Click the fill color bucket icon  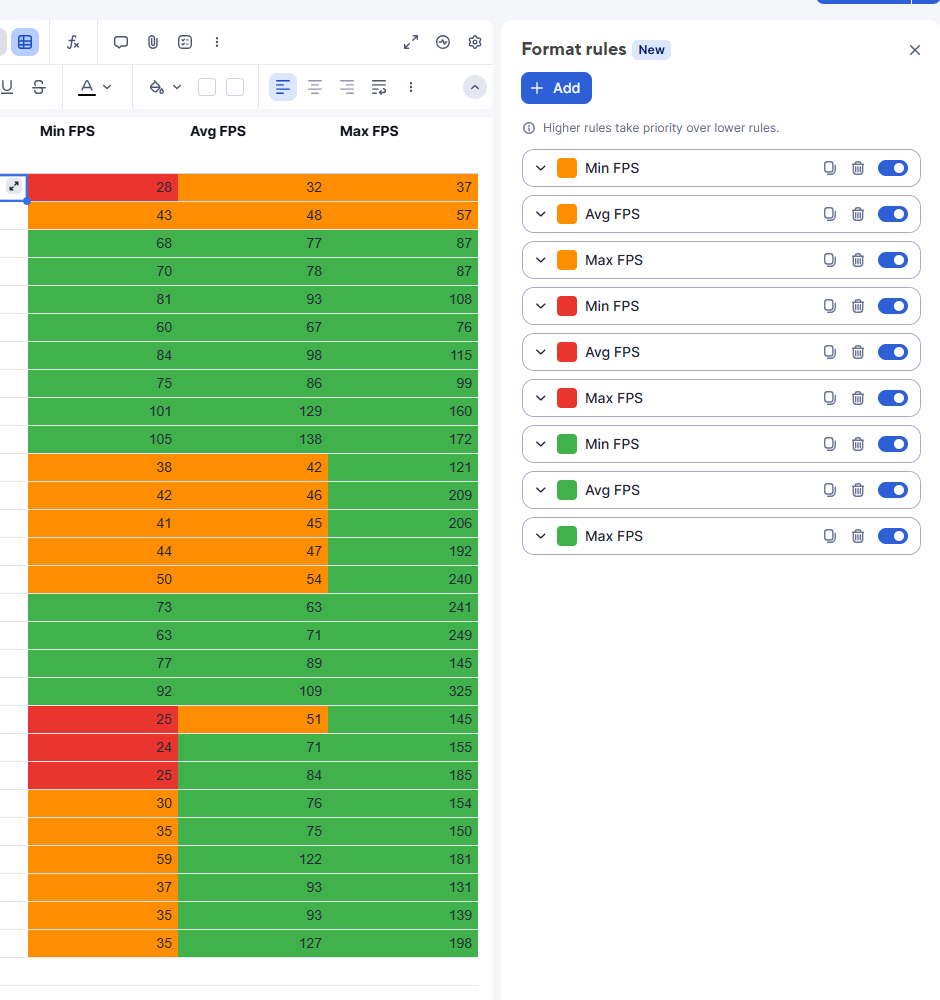156,87
